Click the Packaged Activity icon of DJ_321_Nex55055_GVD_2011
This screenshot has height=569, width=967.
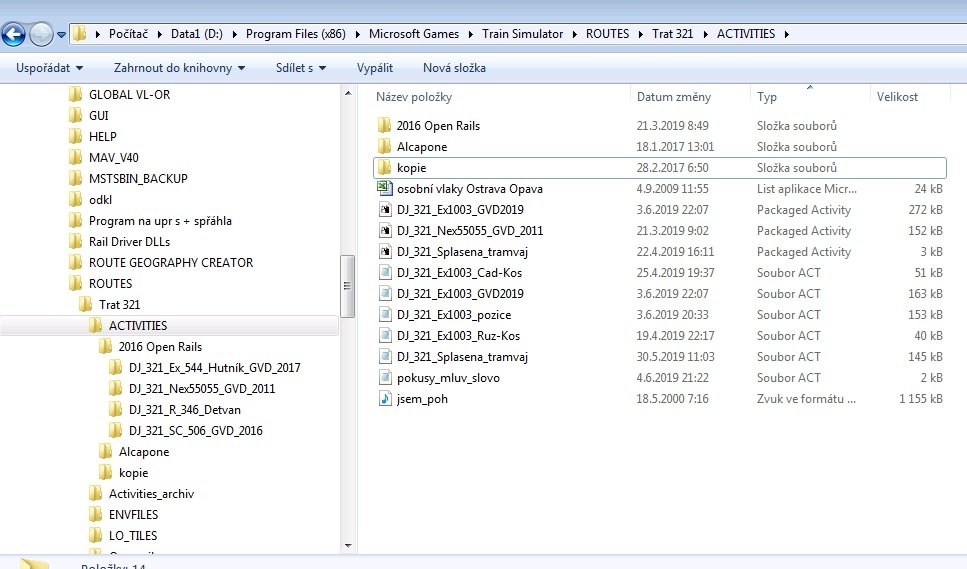pos(384,231)
